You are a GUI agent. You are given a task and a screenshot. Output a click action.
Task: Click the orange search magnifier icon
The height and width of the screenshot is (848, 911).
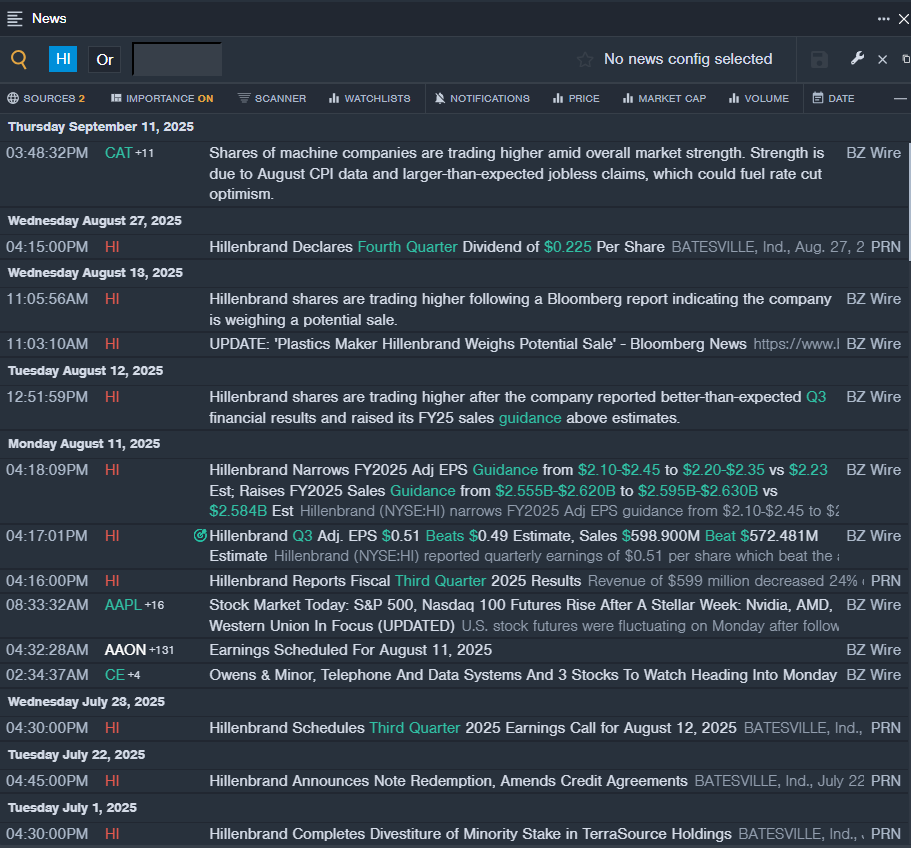(x=19, y=59)
